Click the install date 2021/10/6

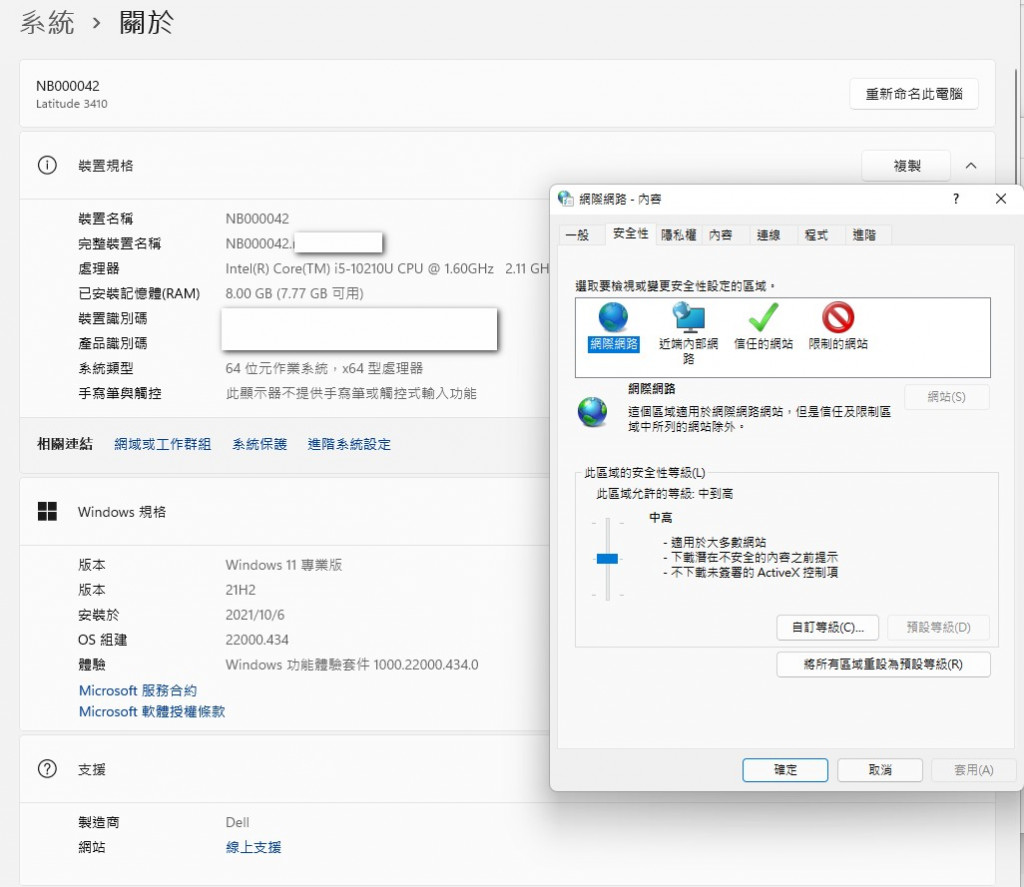pyautogui.click(x=255, y=615)
